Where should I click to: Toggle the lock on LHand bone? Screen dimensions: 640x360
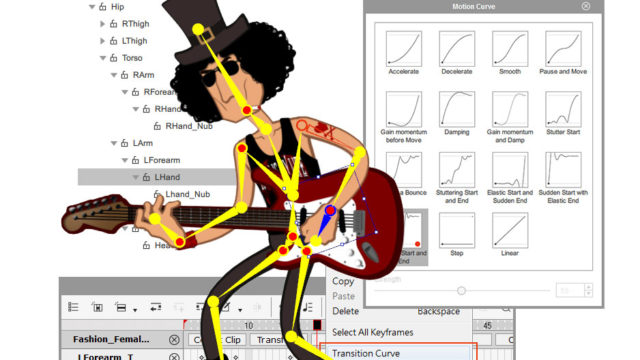(x=147, y=177)
